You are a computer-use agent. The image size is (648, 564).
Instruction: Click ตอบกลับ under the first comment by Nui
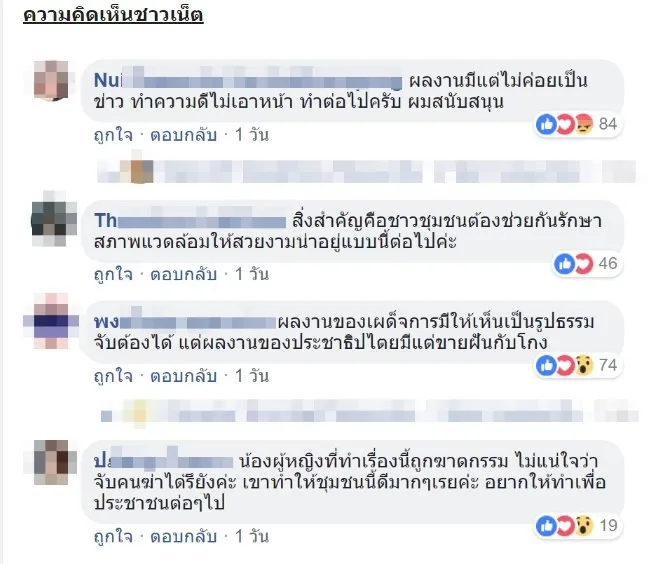[x=183, y=135]
